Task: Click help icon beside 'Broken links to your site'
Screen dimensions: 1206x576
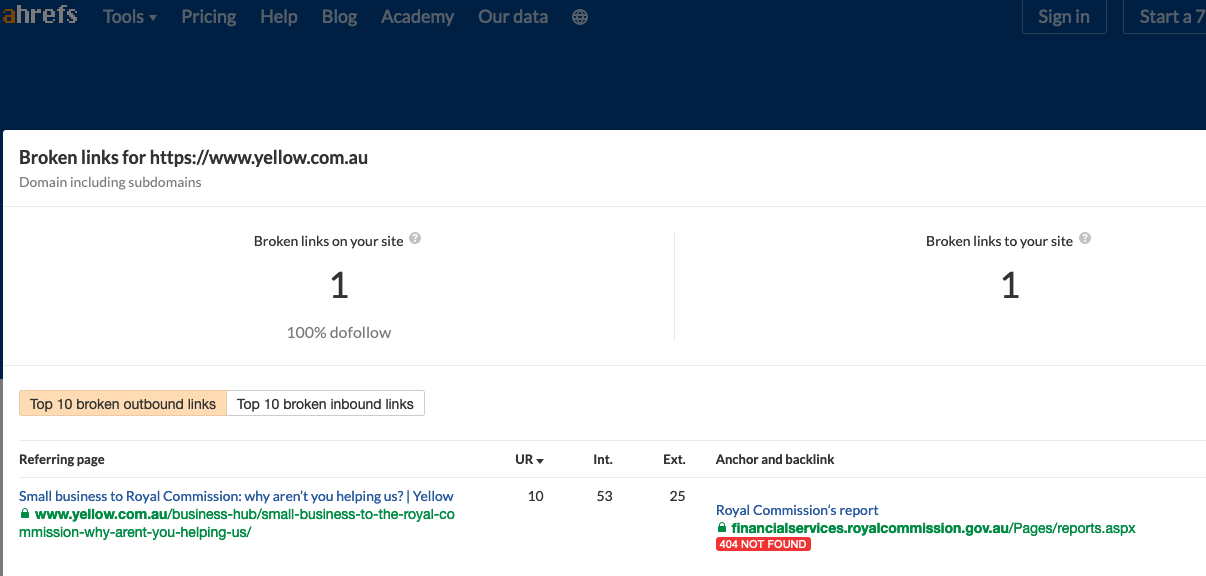Action: pyautogui.click(x=1085, y=239)
